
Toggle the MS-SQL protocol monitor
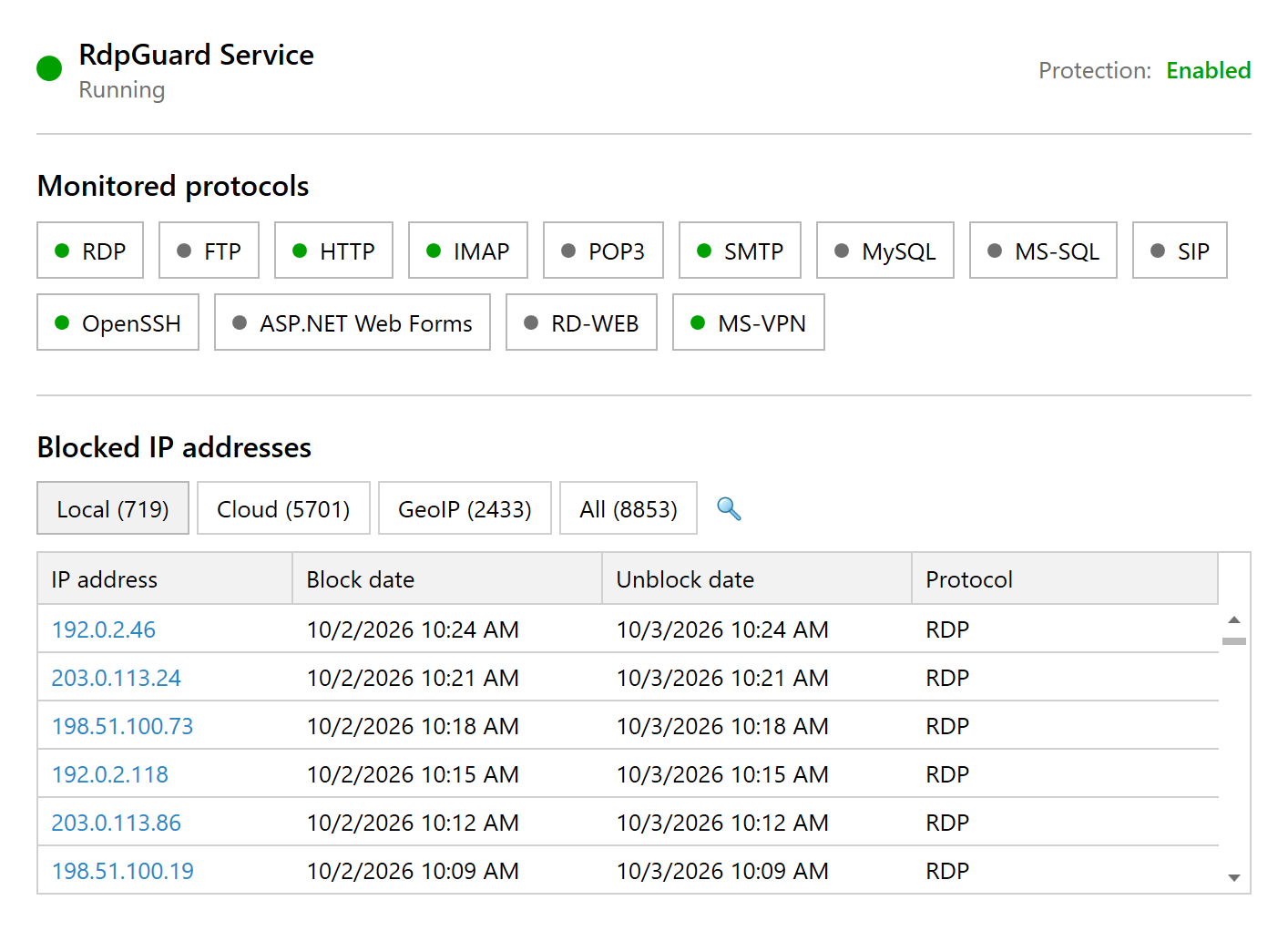click(1043, 251)
